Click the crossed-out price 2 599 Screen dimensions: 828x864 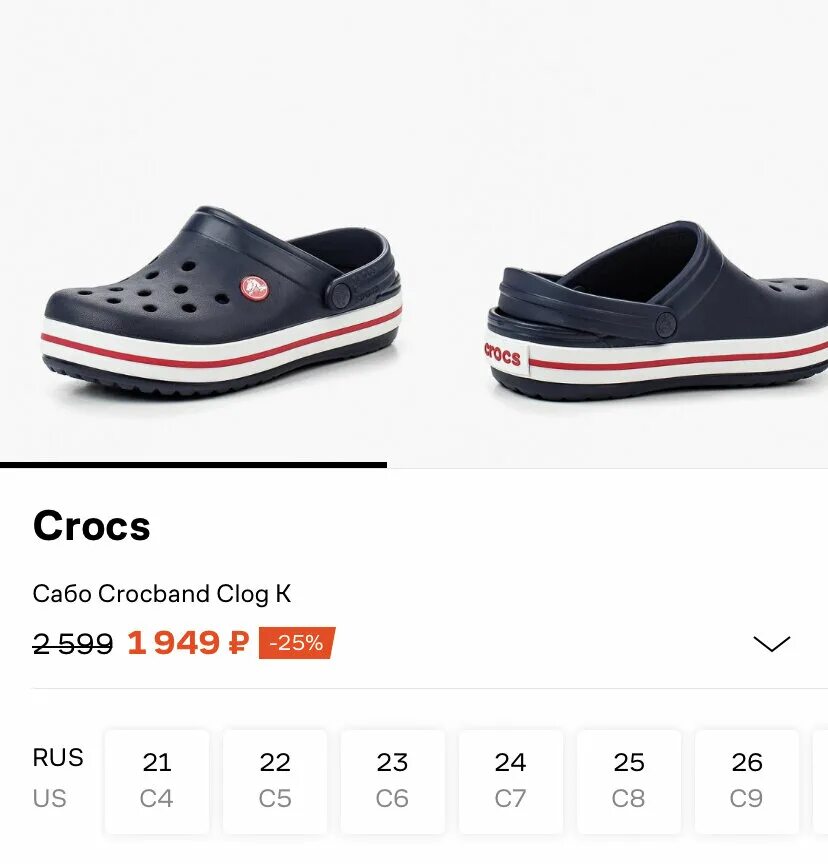73,644
